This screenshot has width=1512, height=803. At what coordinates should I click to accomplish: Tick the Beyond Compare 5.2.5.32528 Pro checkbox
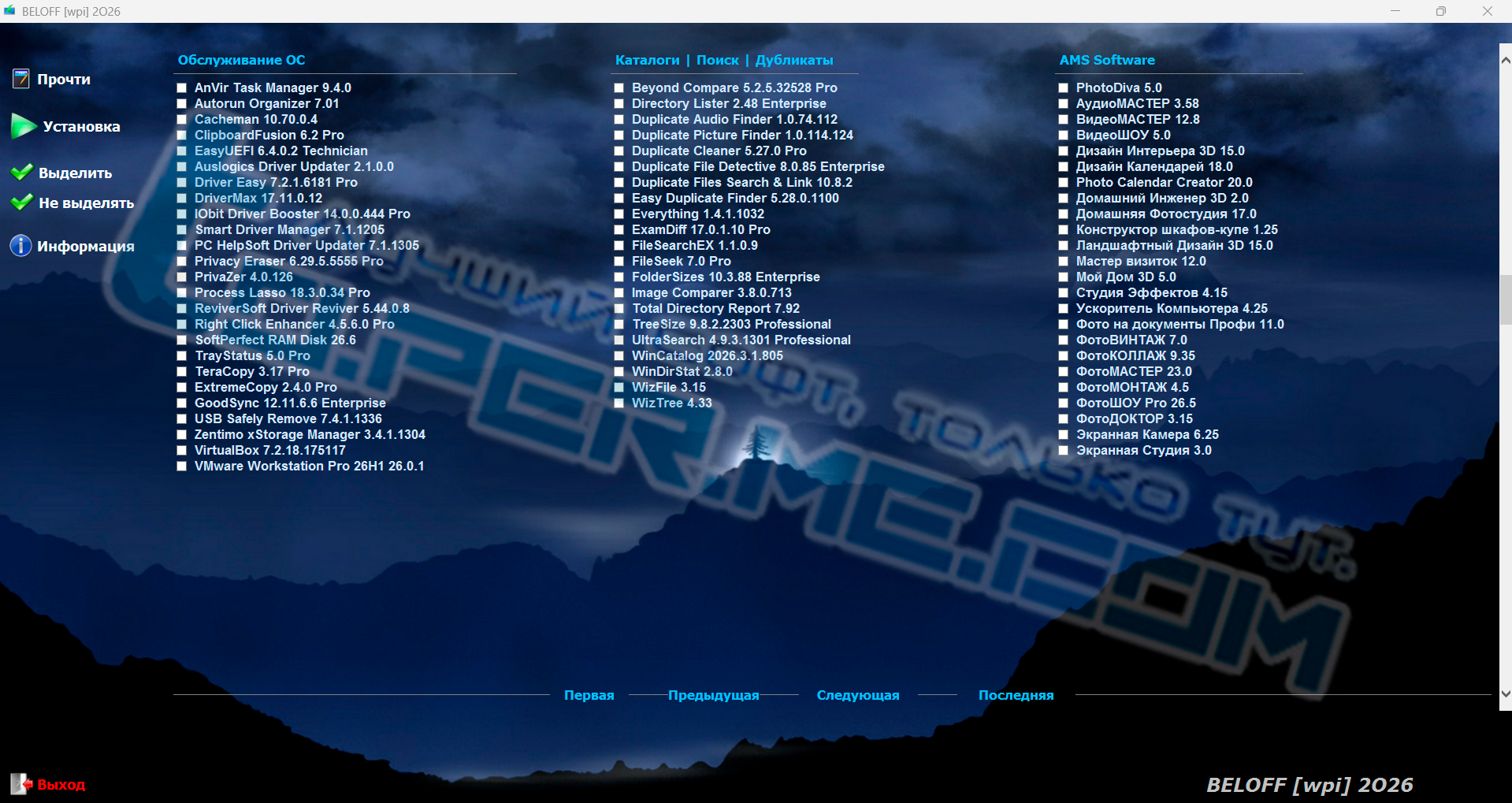click(x=619, y=88)
